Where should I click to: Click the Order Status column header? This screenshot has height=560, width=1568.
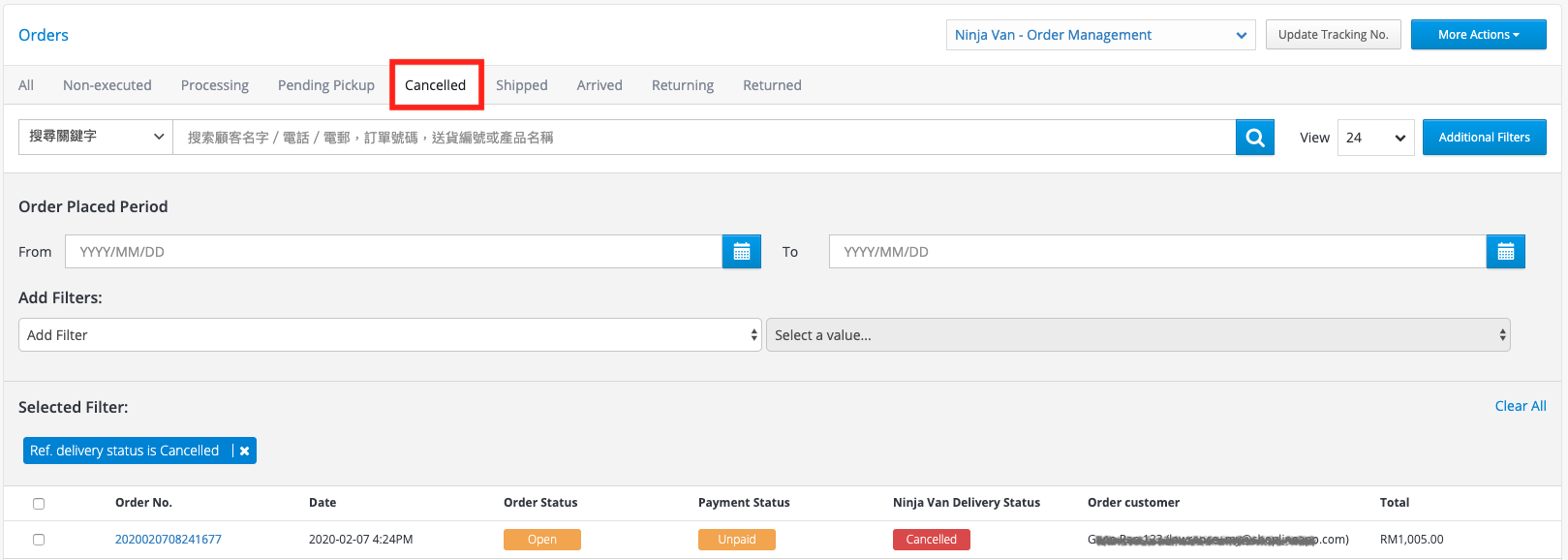coord(540,503)
